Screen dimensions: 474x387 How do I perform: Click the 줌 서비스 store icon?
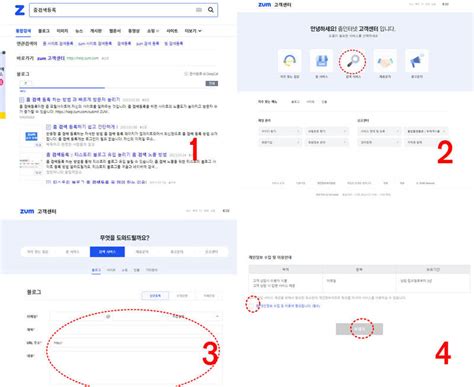coord(321,61)
